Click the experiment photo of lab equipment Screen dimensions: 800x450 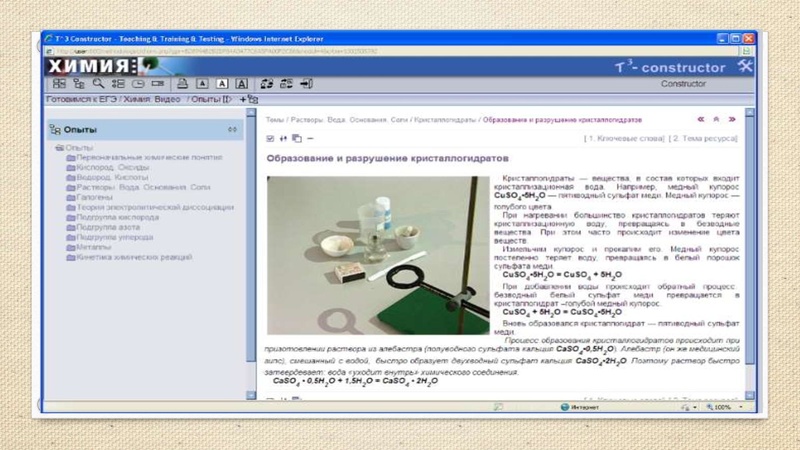[x=378, y=255]
